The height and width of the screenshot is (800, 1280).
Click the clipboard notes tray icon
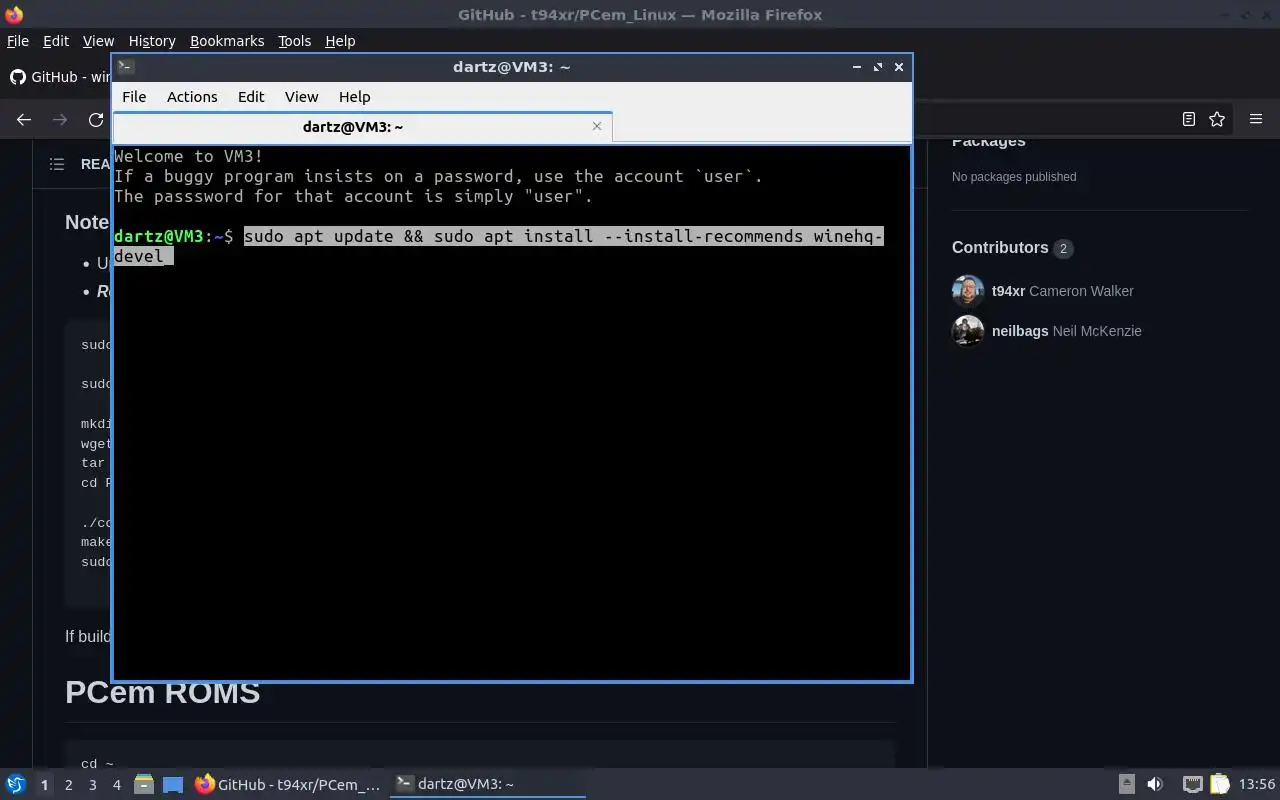tap(1219, 784)
